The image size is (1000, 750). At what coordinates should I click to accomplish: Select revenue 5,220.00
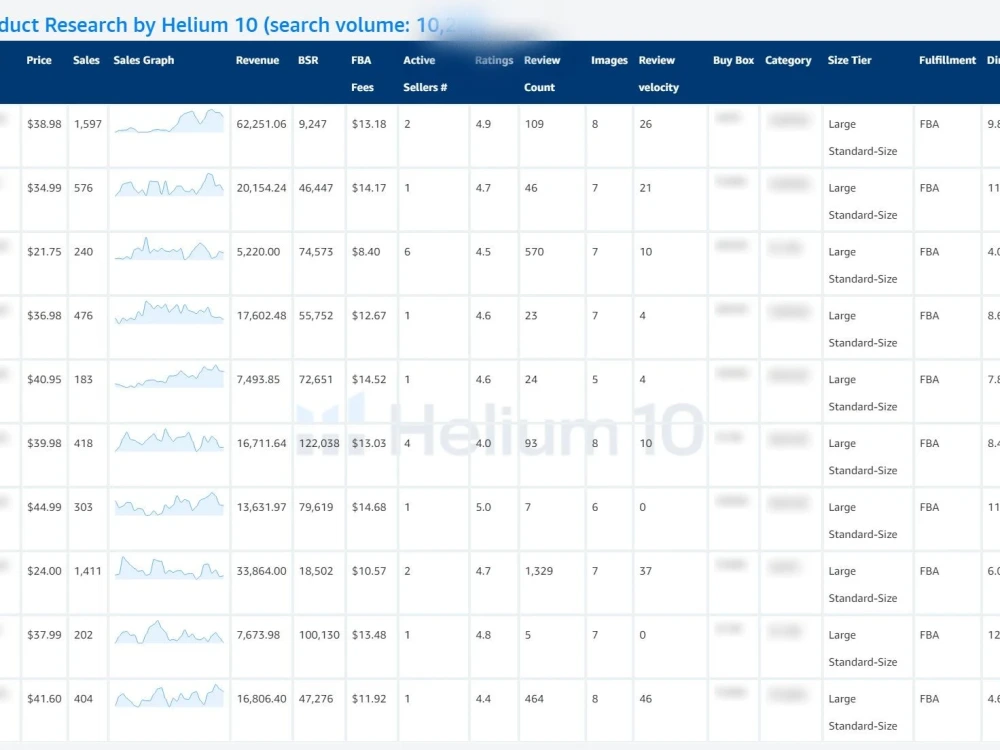pyautogui.click(x=258, y=251)
